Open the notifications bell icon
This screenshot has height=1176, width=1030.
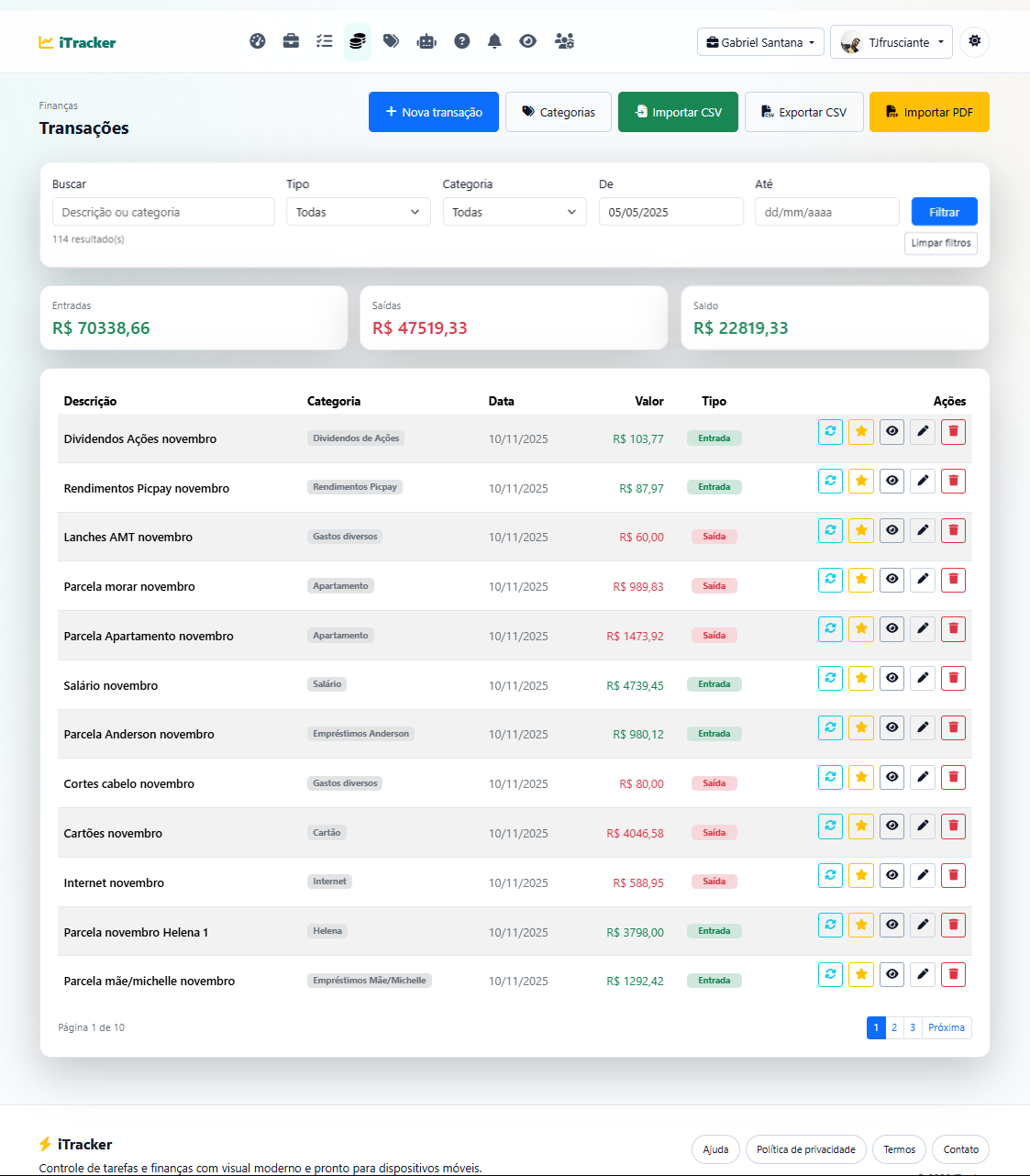click(x=494, y=41)
